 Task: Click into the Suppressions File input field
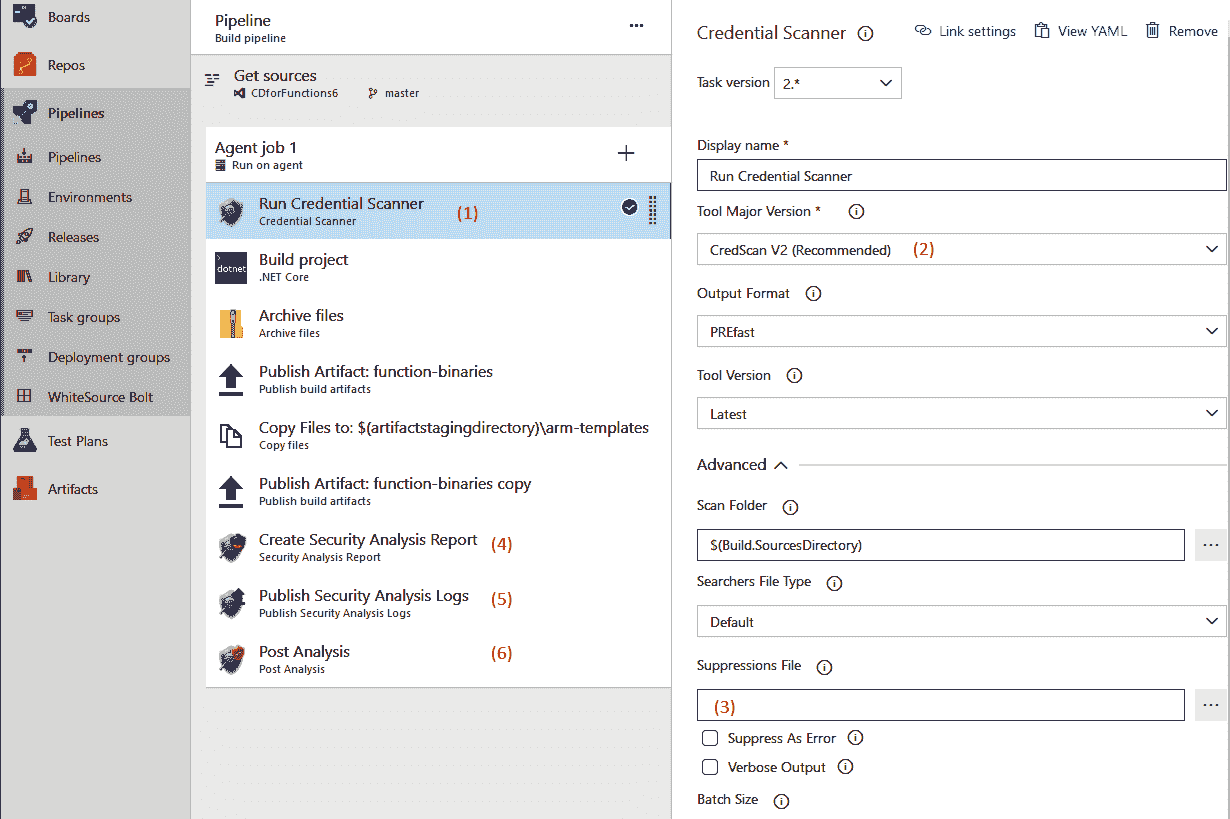click(941, 706)
